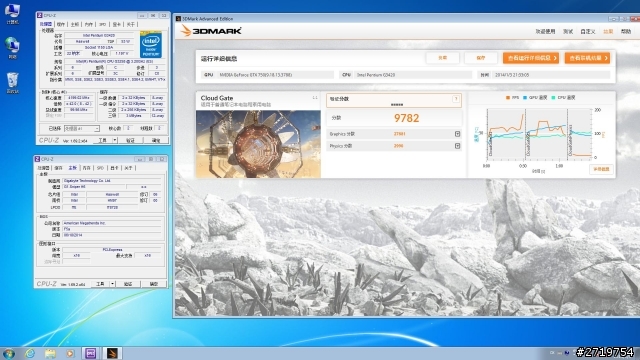Launch Internet Explorer from the taskbar

(x=30, y=353)
